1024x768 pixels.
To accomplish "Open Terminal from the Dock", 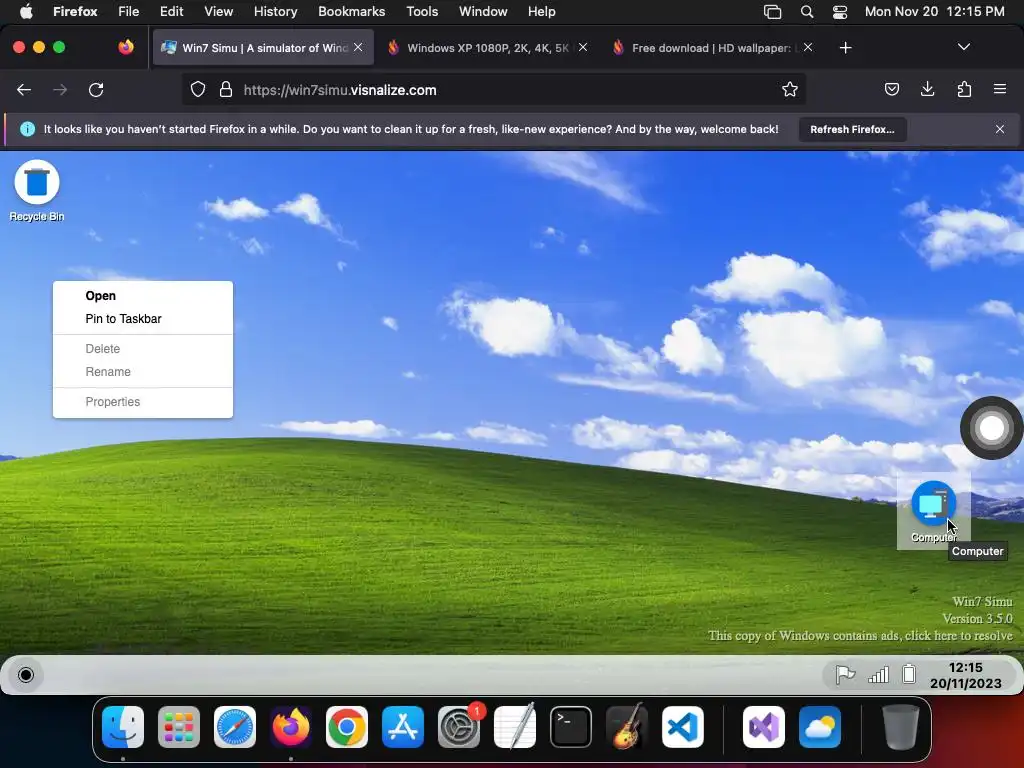I will point(571,727).
